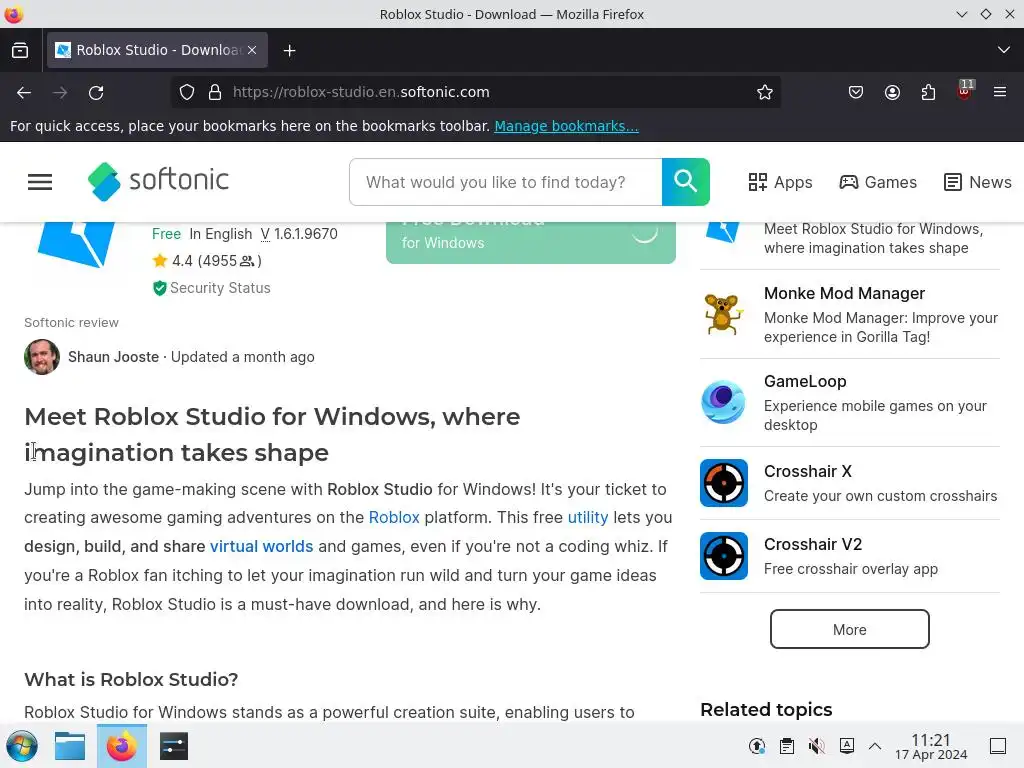
Task: Open the Firefox account icon
Action: point(892,93)
